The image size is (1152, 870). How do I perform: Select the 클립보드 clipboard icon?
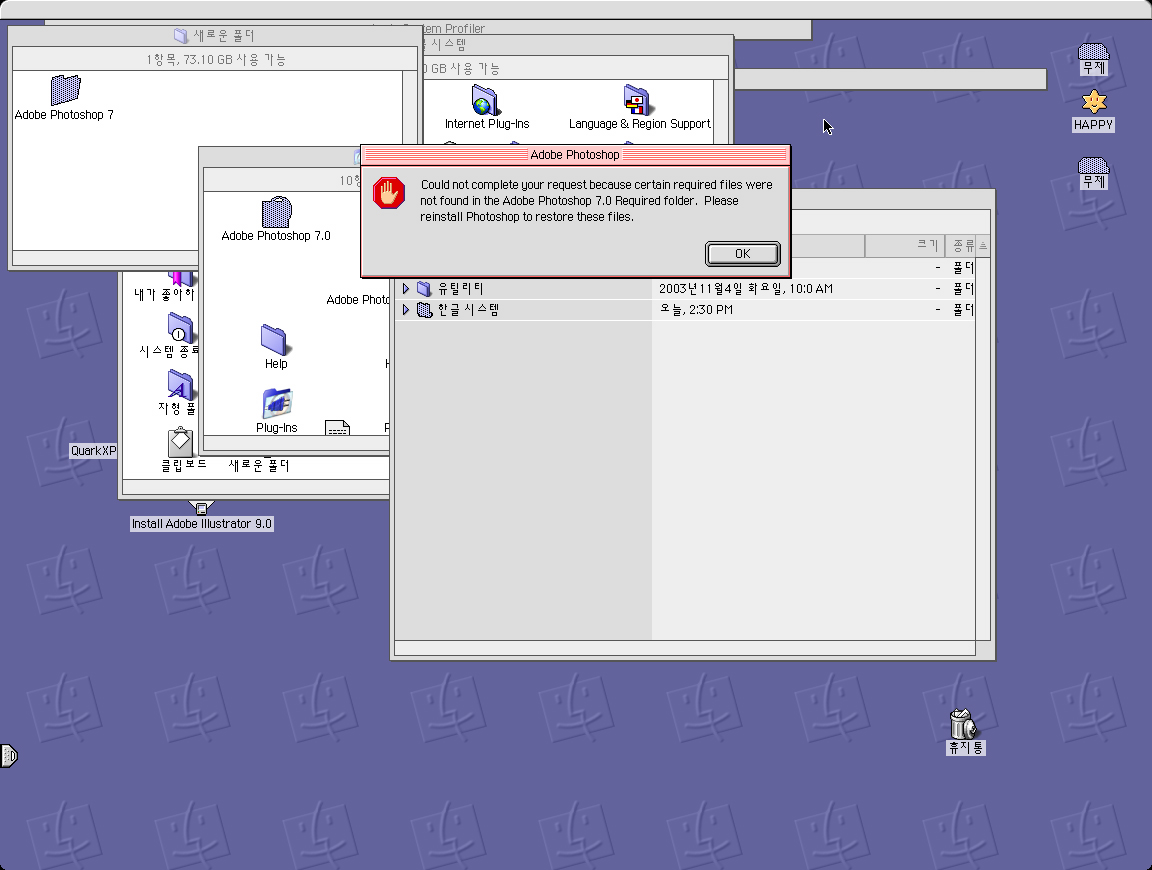coord(181,442)
